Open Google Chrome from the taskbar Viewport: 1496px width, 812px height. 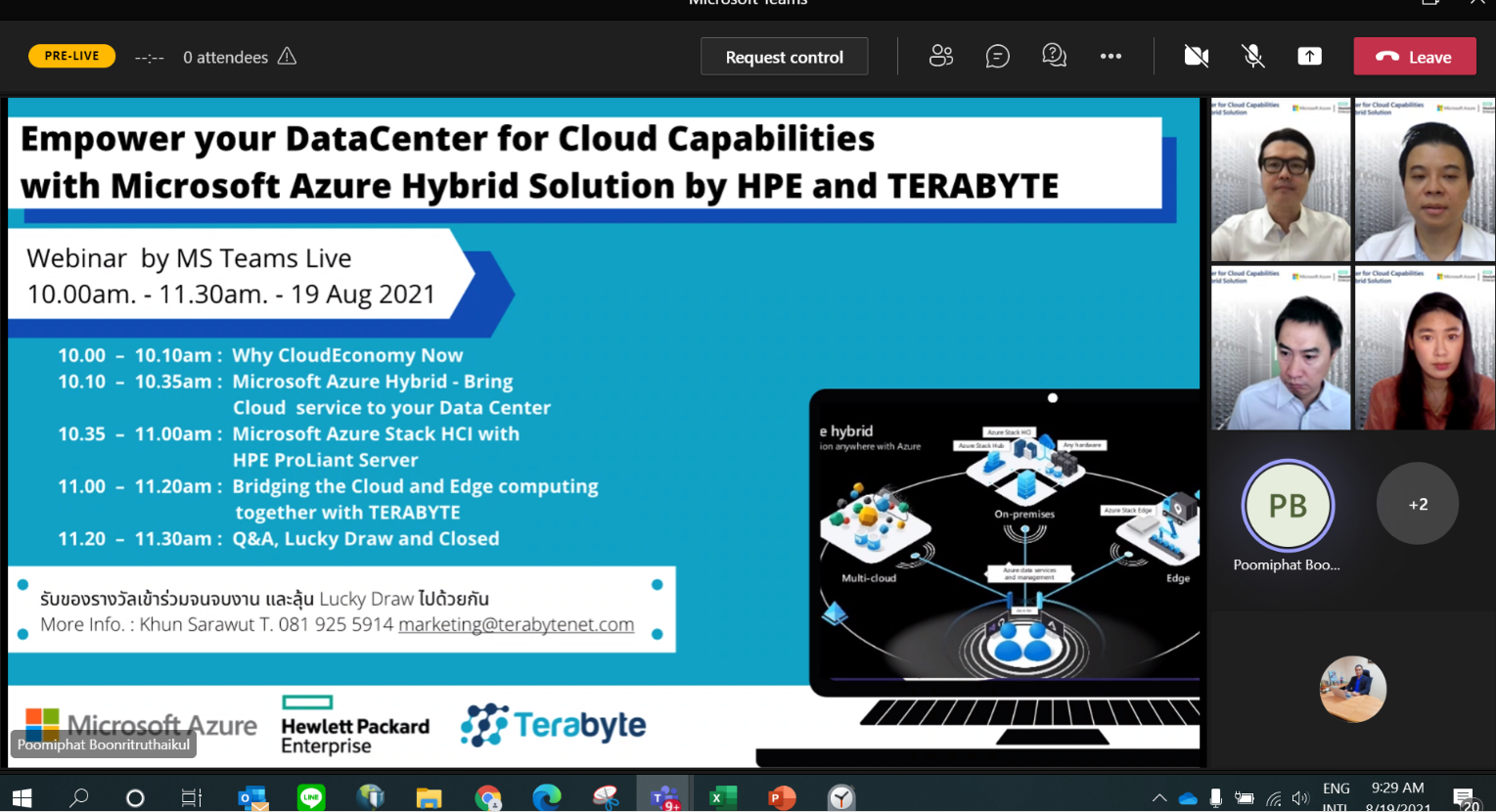(487, 798)
